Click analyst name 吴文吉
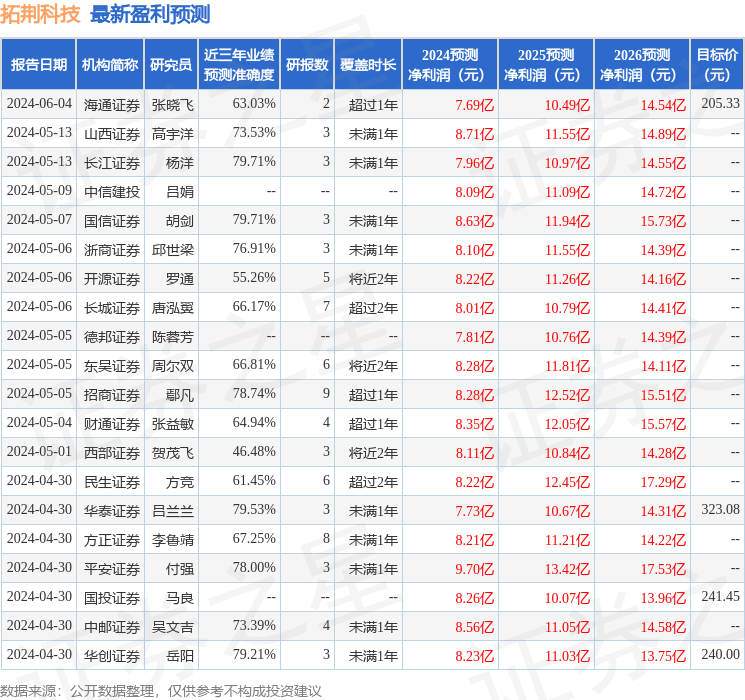The width and height of the screenshot is (745, 700). (x=172, y=627)
